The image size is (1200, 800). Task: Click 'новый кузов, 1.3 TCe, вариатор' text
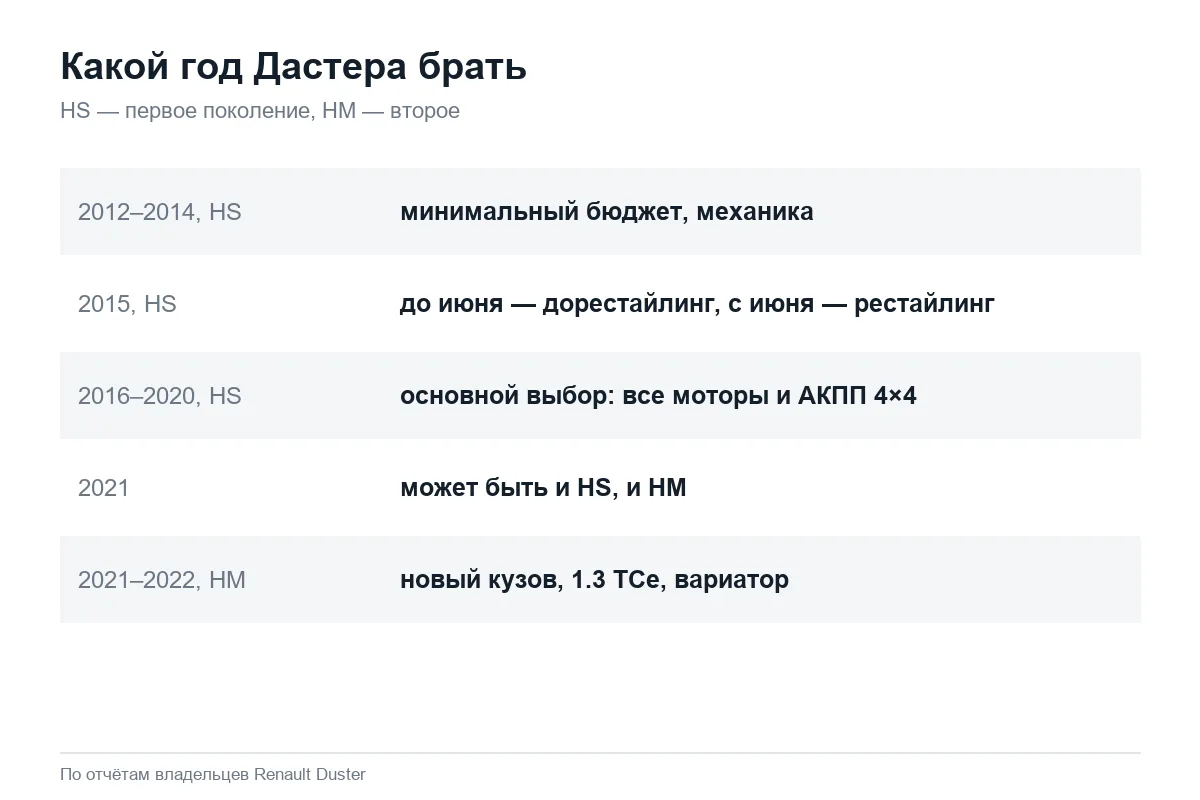594,580
